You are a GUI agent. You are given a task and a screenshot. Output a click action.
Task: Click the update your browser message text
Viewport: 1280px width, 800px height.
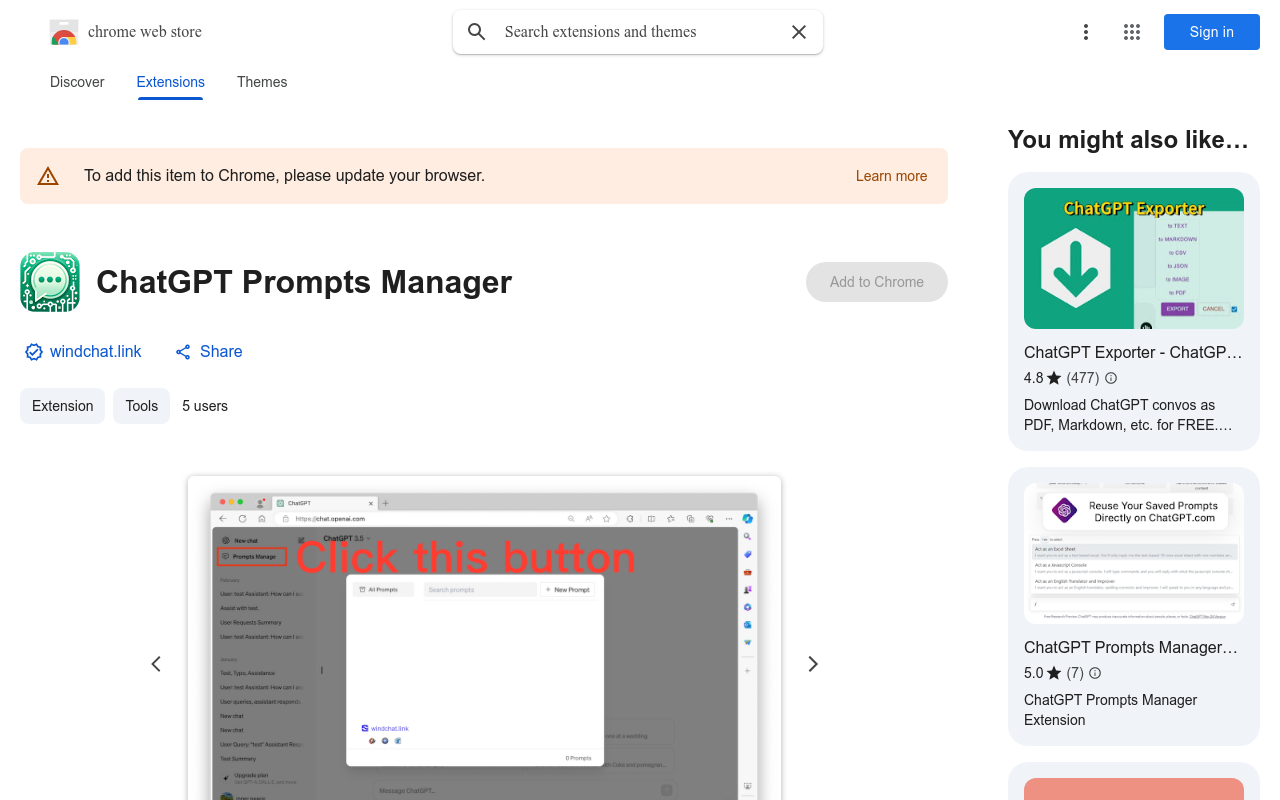point(284,176)
